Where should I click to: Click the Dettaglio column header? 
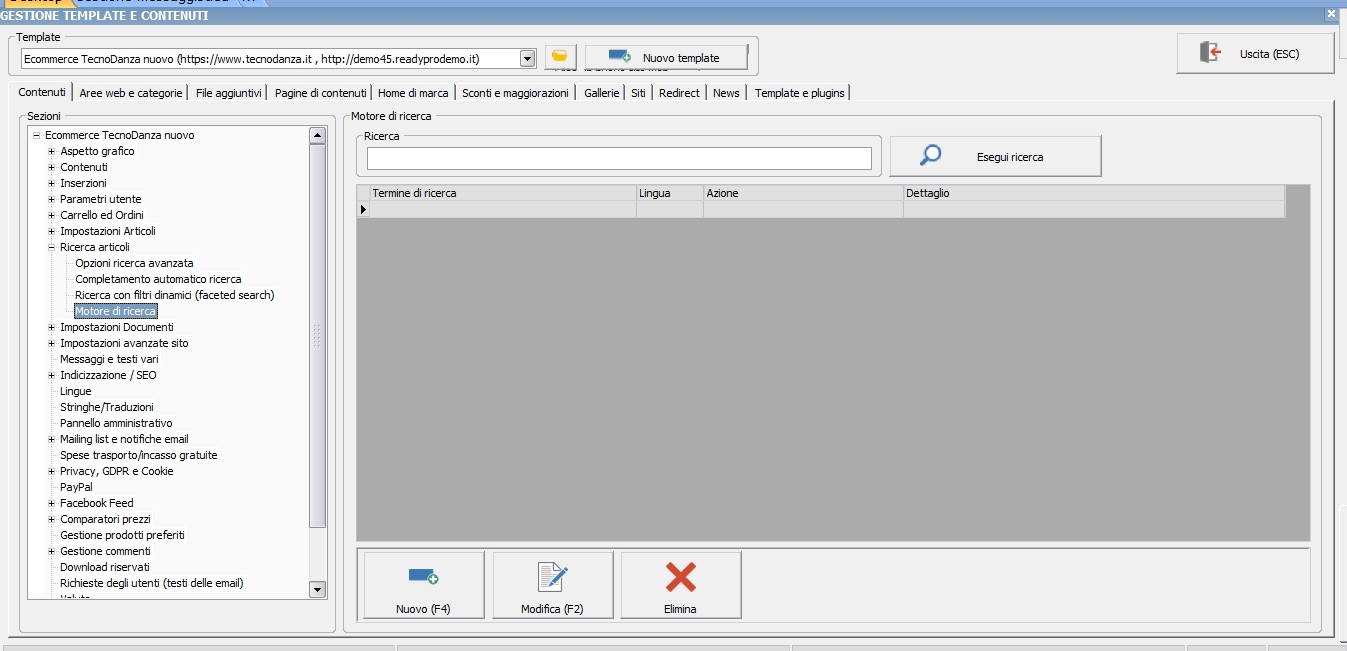coord(1094,193)
